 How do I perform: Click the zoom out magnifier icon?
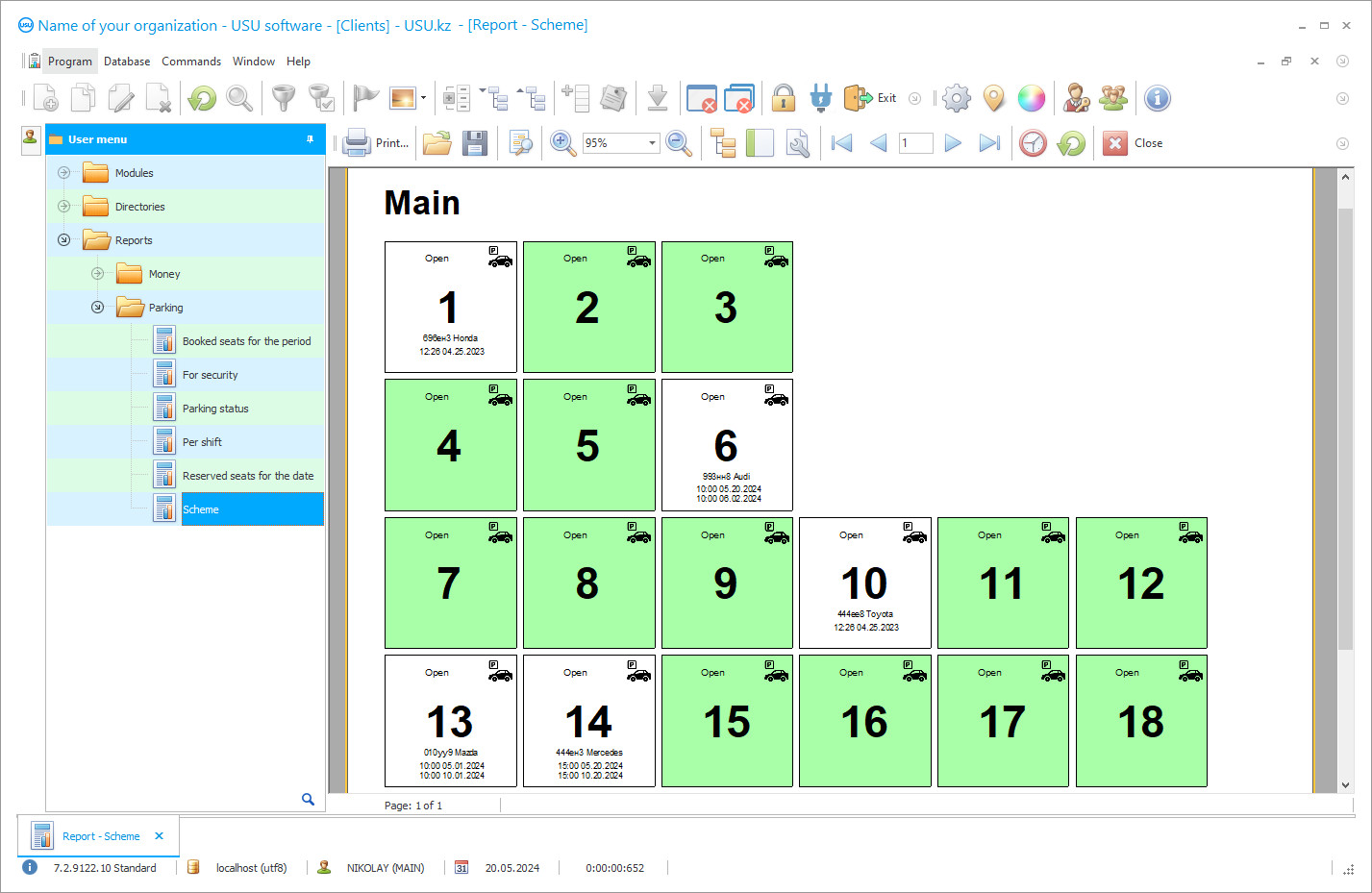tap(679, 143)
